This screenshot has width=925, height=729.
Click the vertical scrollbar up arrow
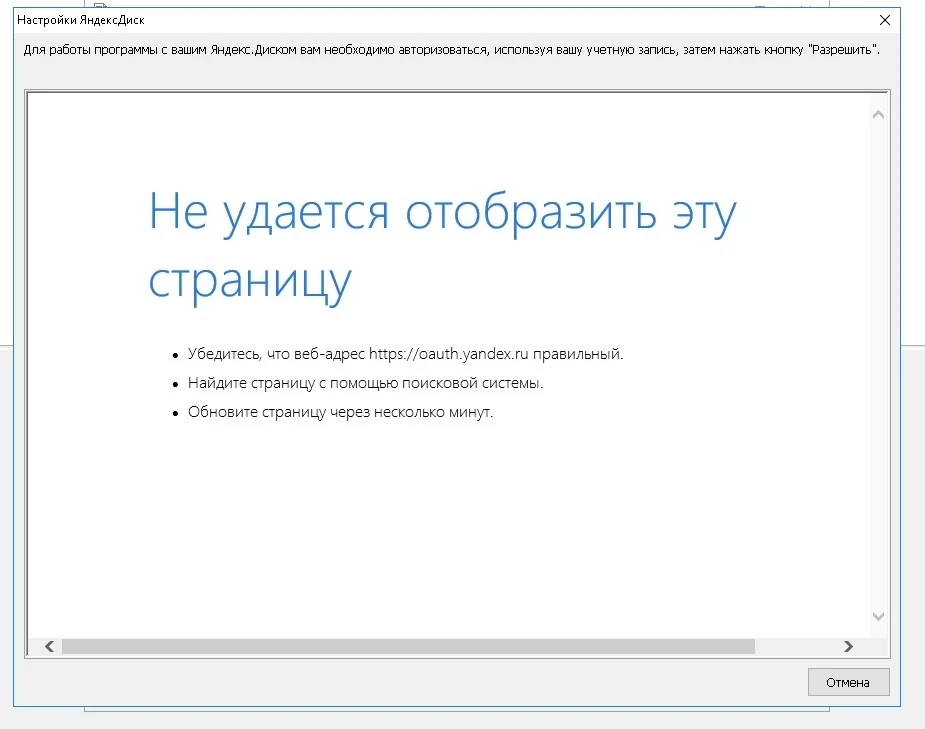click(878, 114)
